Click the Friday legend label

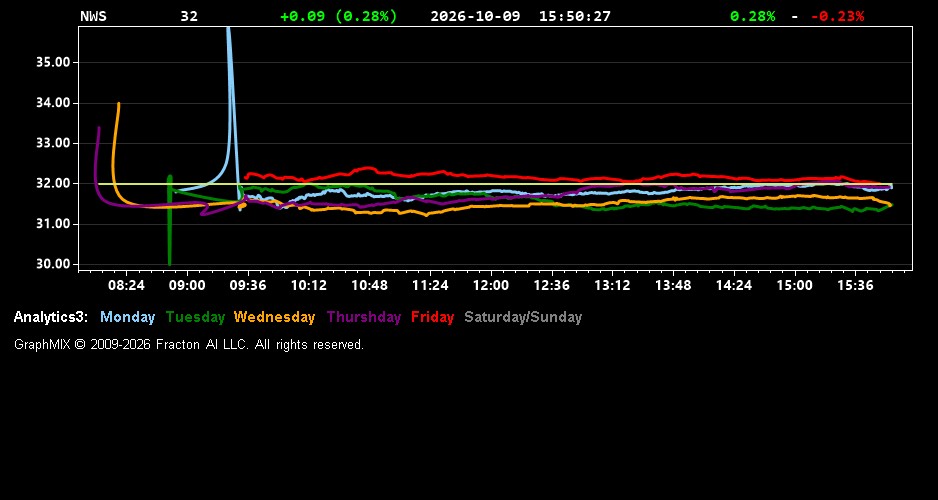pos(433,318)
